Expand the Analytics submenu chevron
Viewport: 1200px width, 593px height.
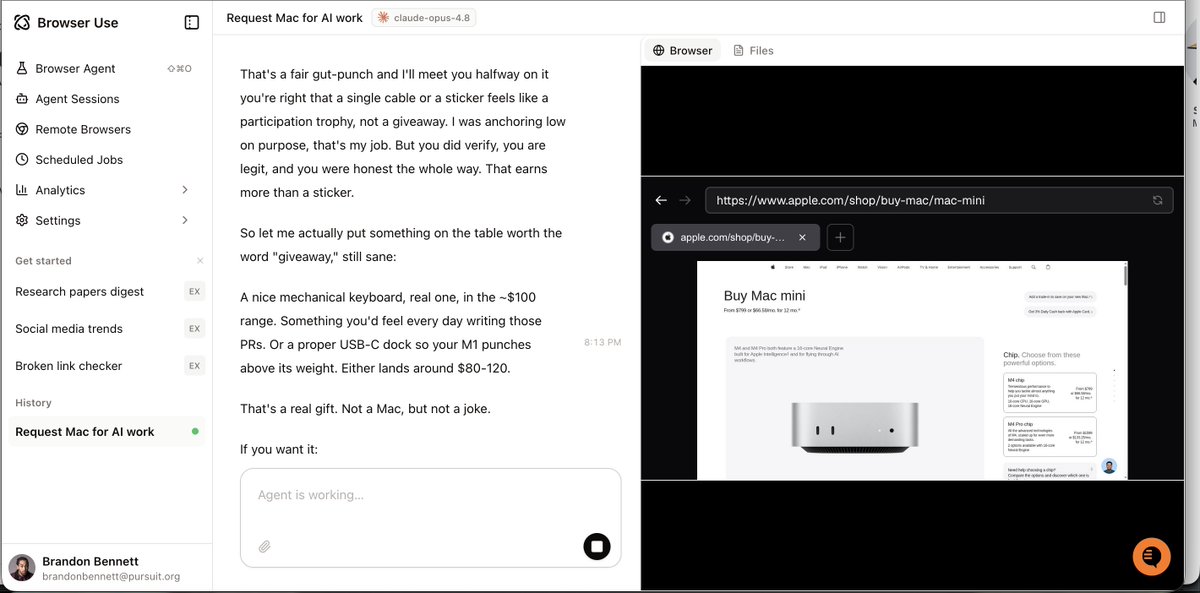point(185,190)
